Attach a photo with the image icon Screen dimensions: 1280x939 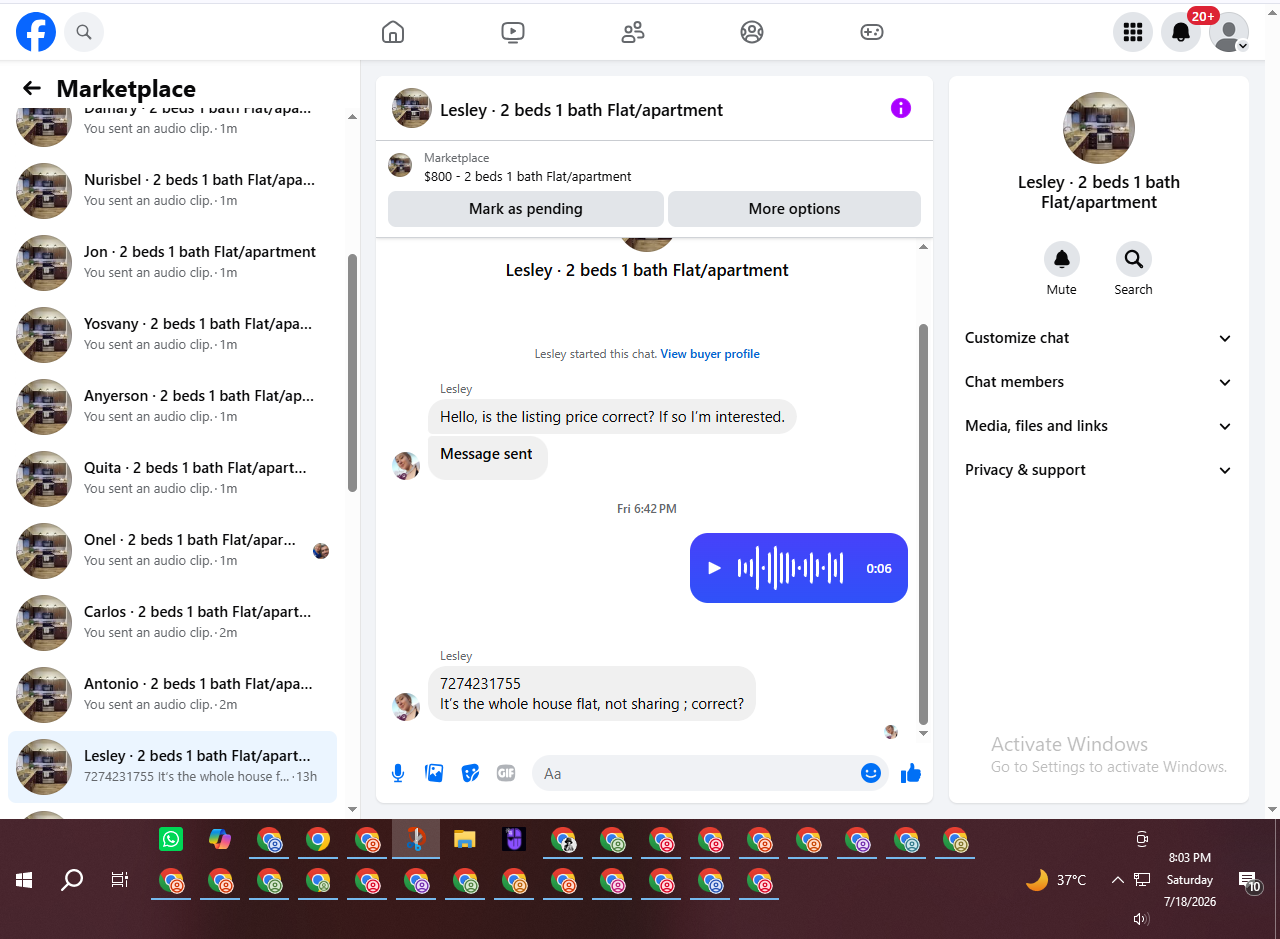click(x=434, y=773)
